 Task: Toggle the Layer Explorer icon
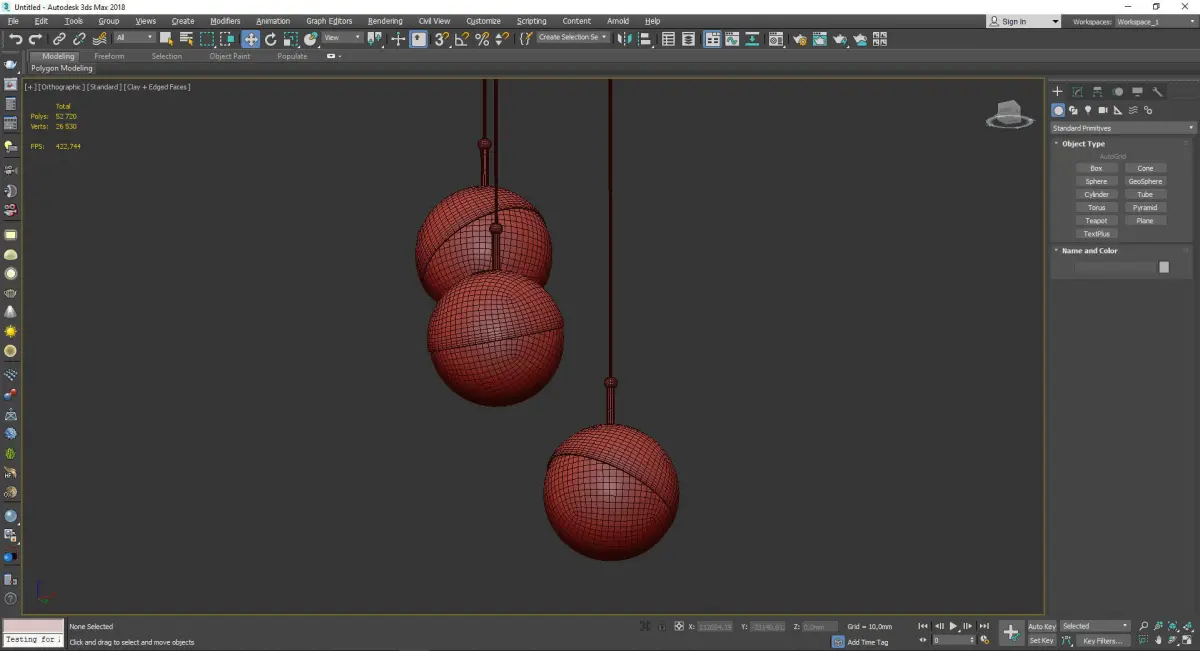[688, 39]
